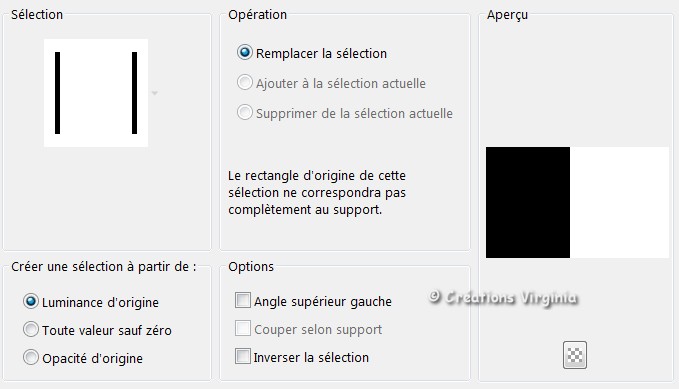Click the Opération group title
The image size is (679, 389).
[x=258, y=15]
